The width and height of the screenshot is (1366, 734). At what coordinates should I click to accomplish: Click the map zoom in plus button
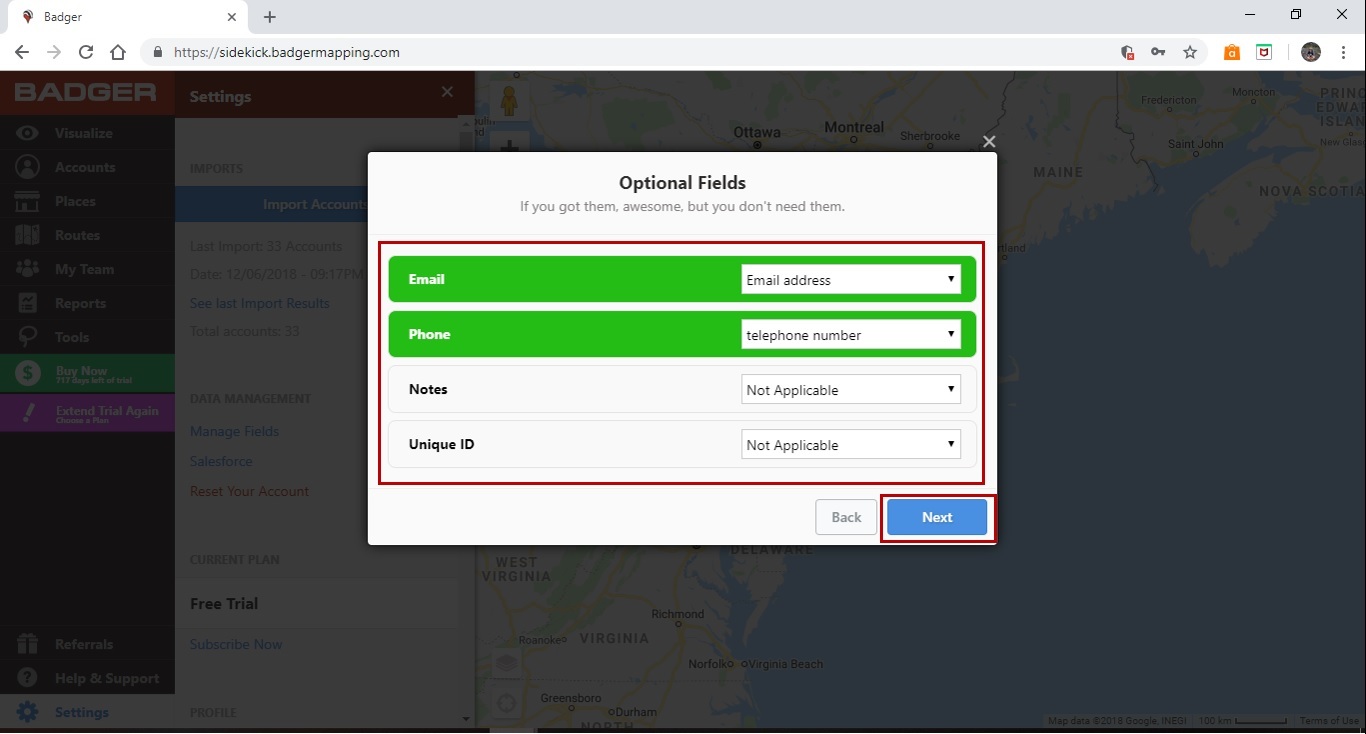[x=510, y=146]
